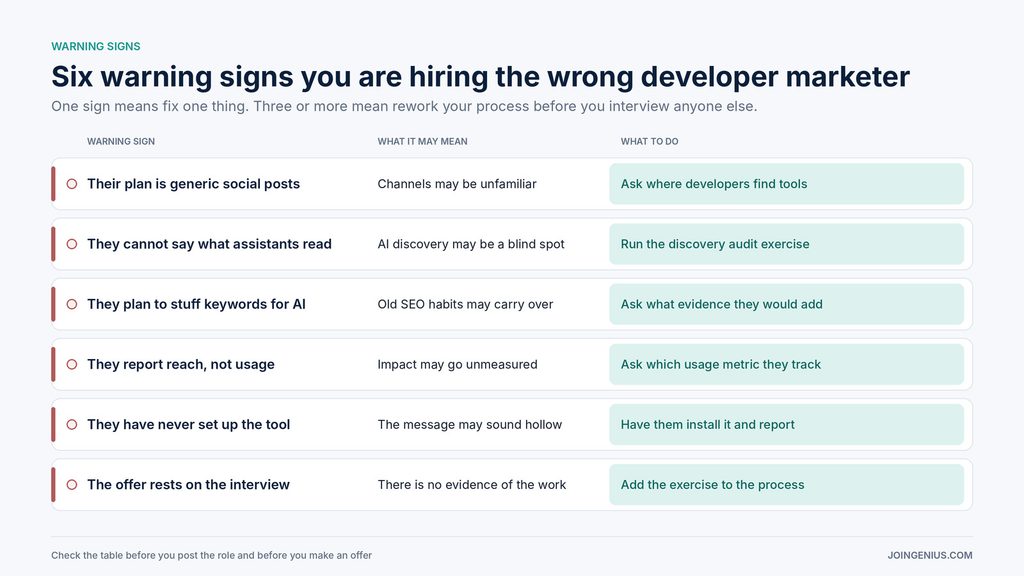Click 'AI discovery may be a blind spot' cell
Image resolution: width=1024 pixels, height=576 pixels.
[471, 244]
